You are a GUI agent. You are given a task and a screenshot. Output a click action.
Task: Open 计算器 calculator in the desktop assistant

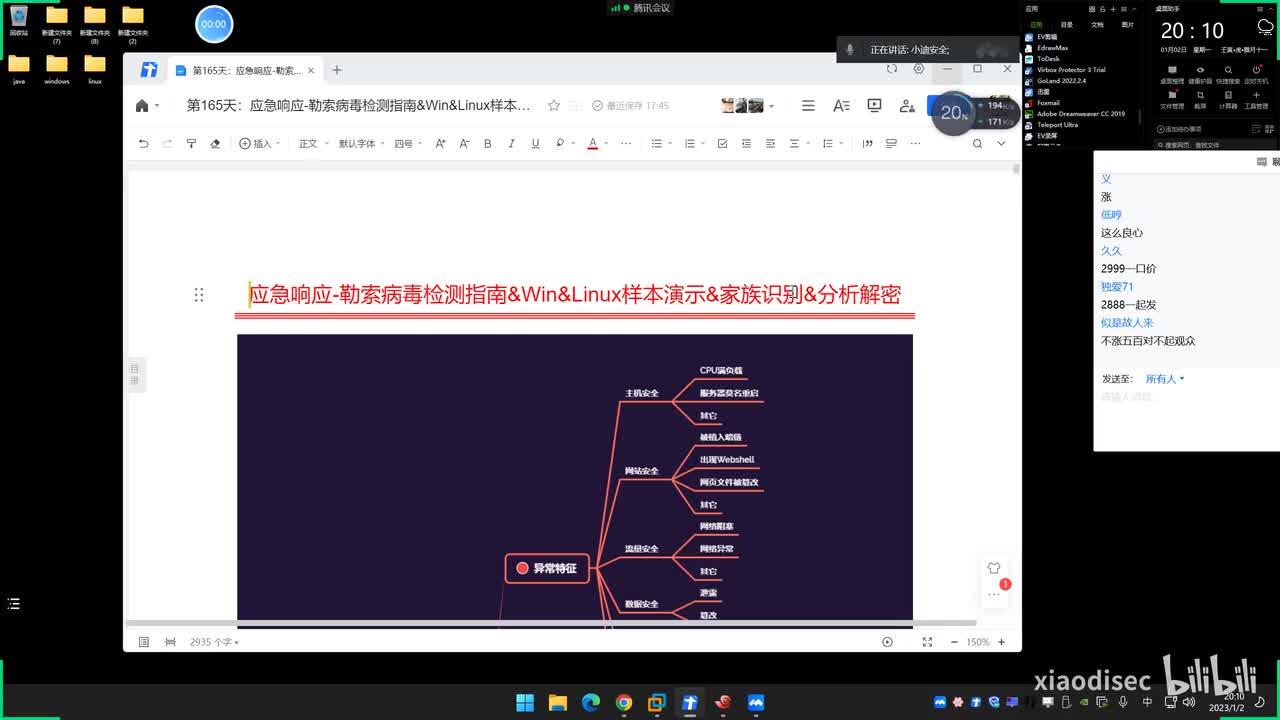coord(1228,98)
